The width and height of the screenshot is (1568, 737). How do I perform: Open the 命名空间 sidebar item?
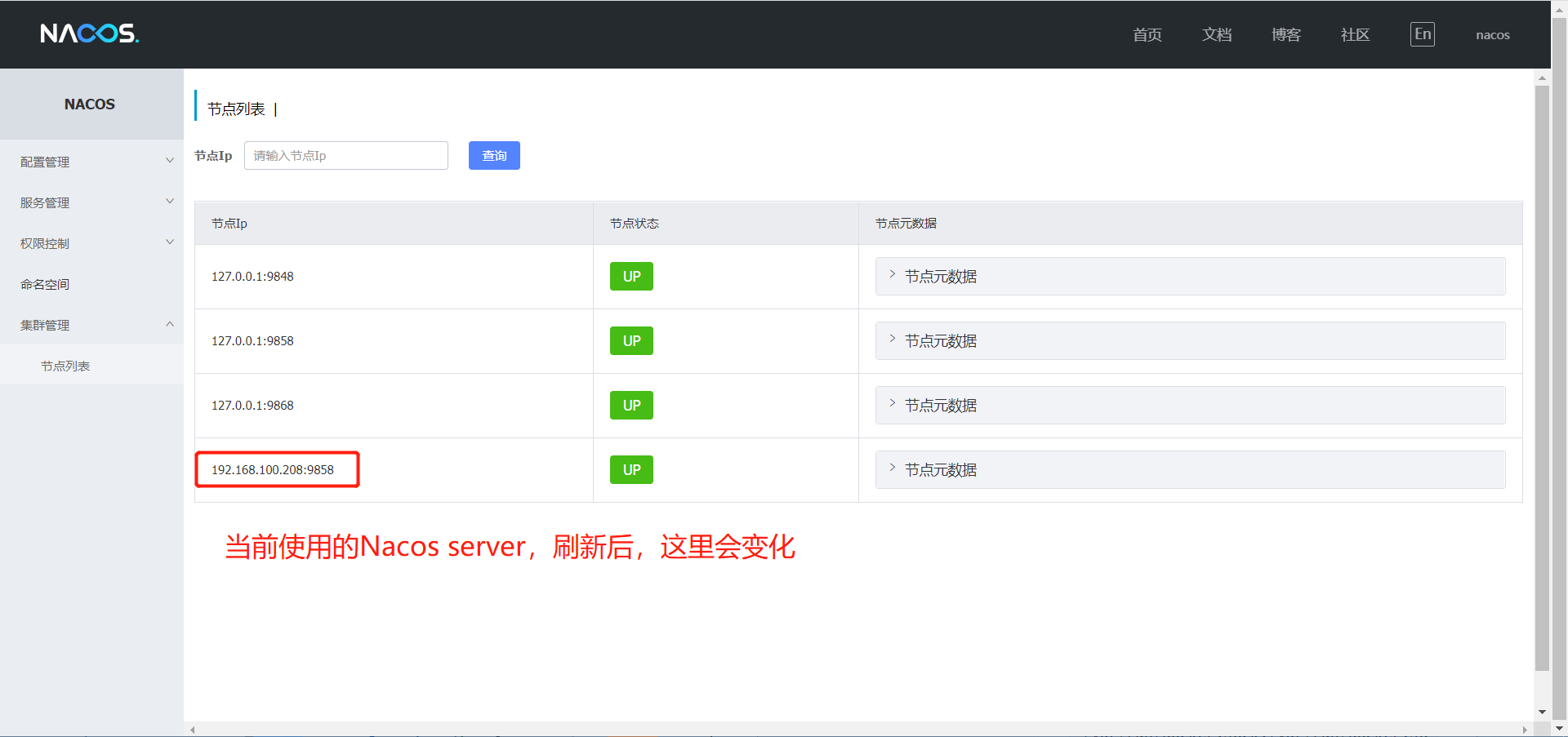point(91,284)
